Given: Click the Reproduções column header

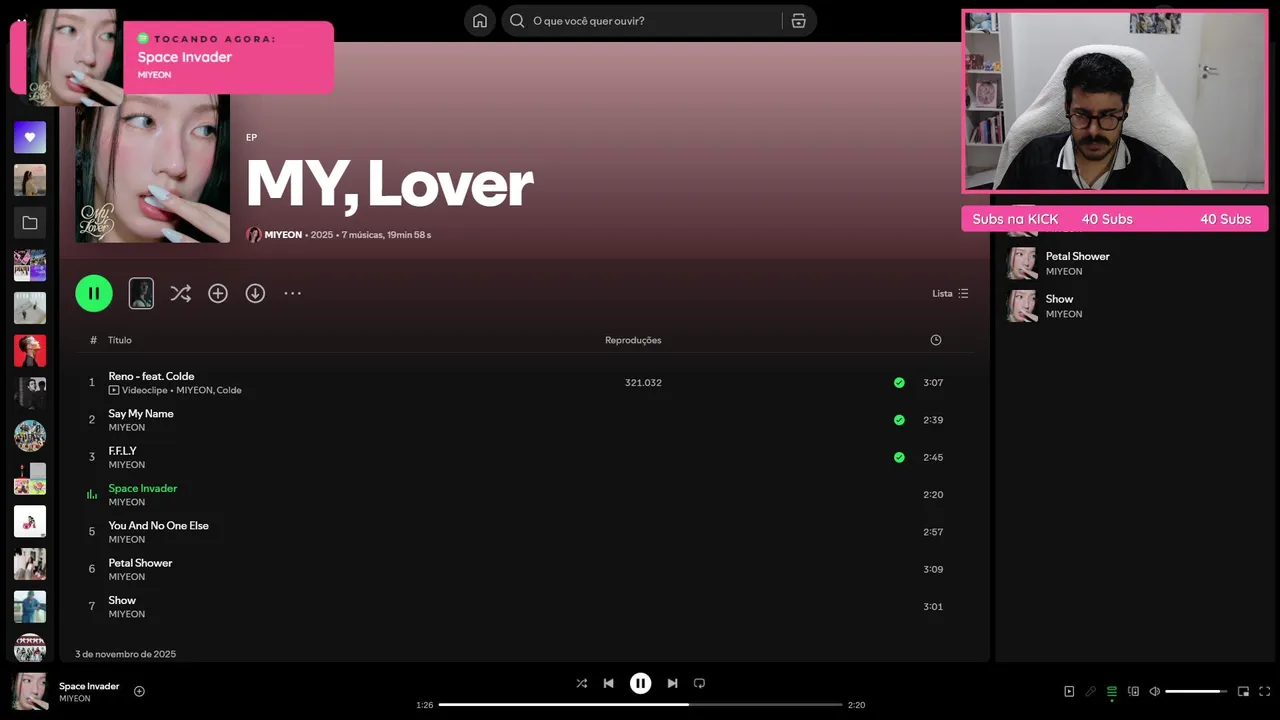Looking at the screenshot, I should coord(633,340).
